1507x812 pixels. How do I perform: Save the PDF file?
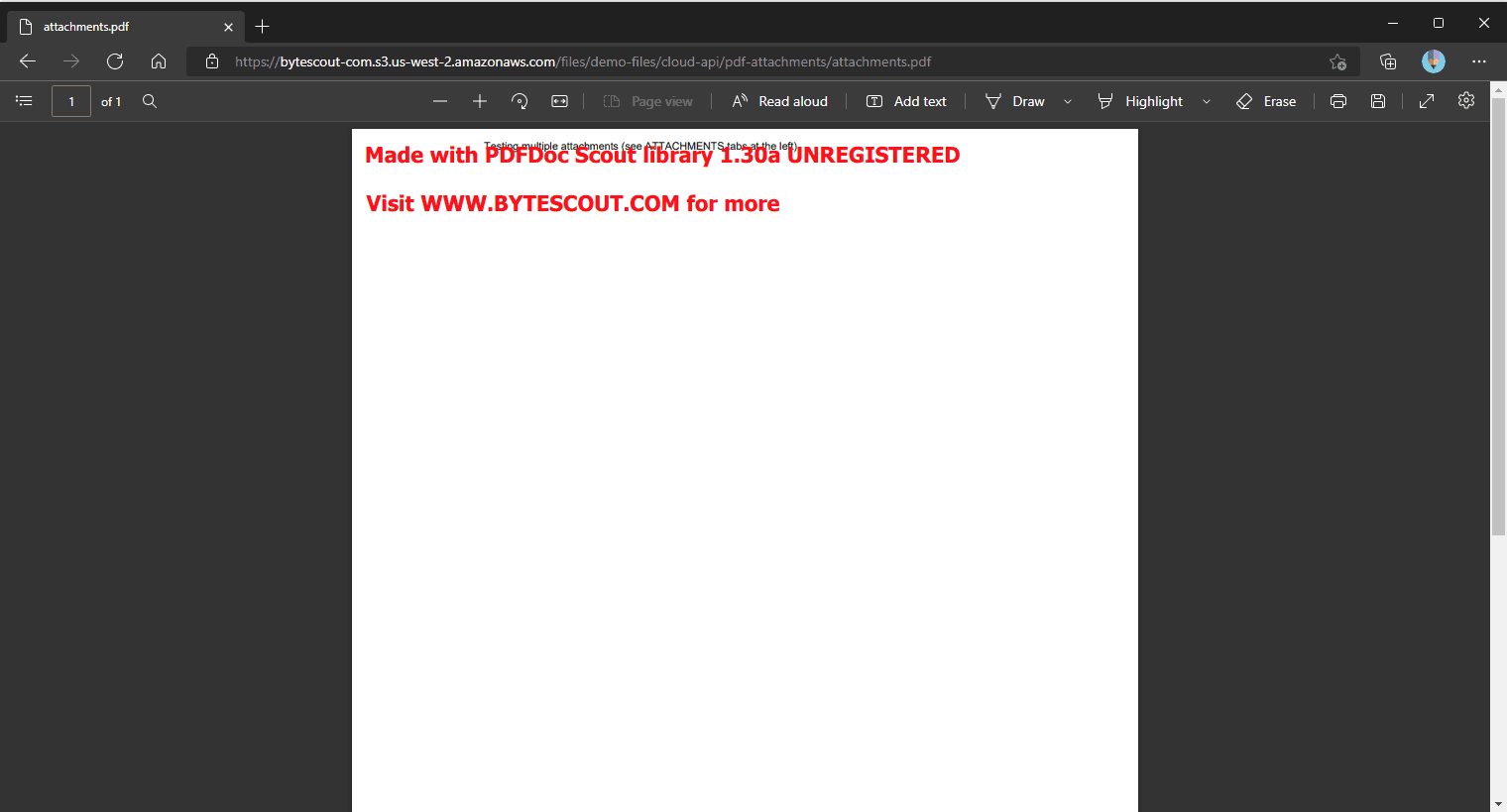(1378, 101)
